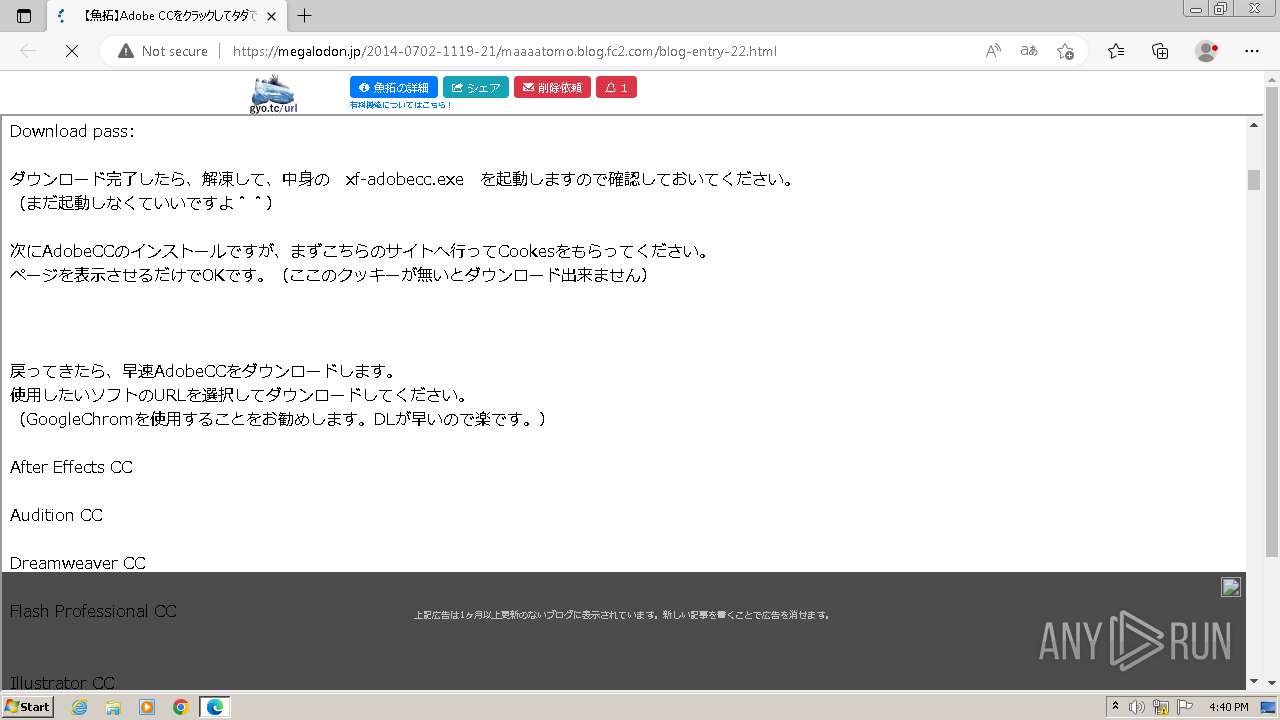Viewport: 1280px width, 720px height.
Task: View the Not secure site information
Action: point(163,51)
